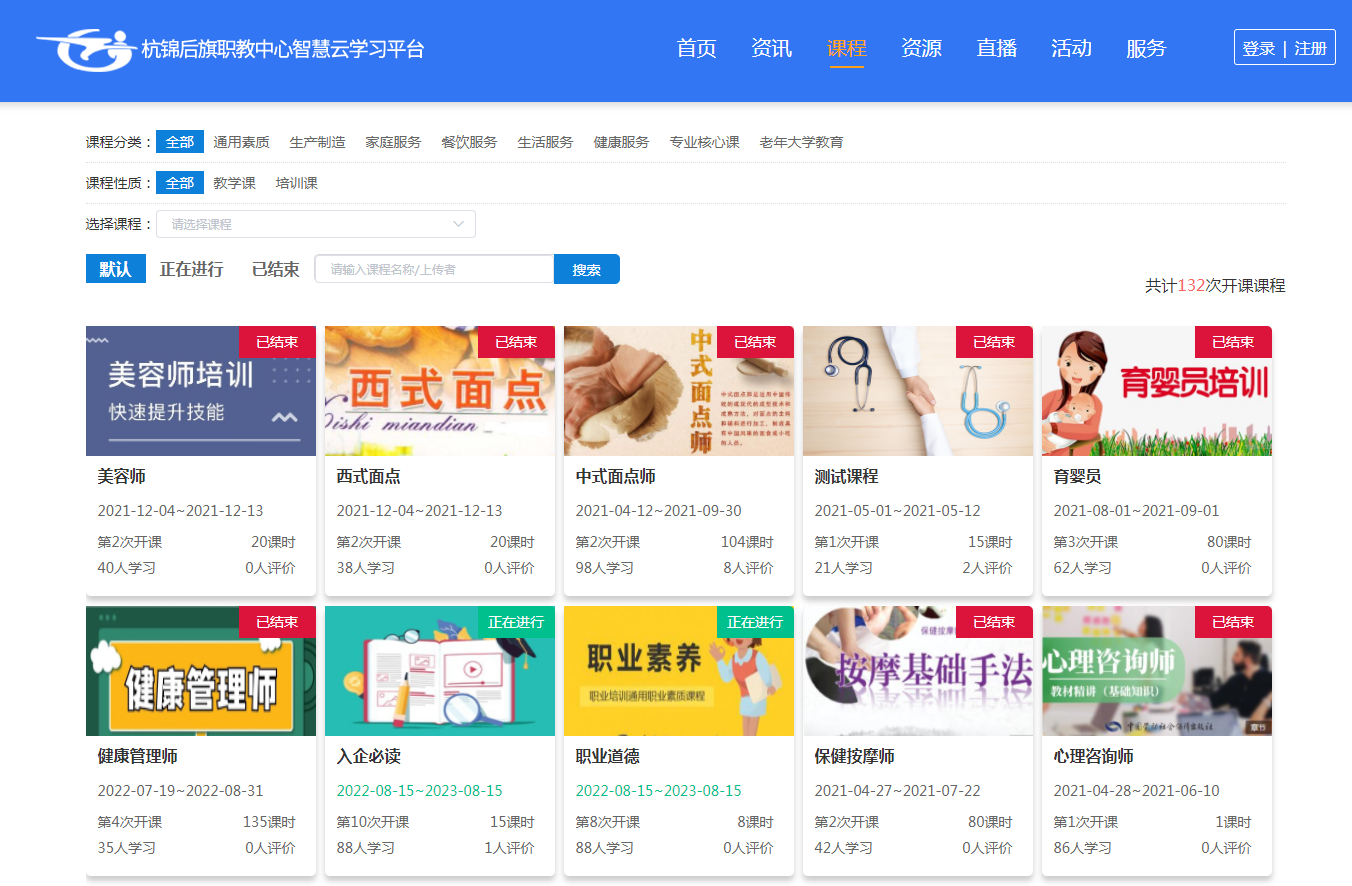This screenshot has width=1352, height=886.
Task: Switch to the 资源 navigation item
Action: click(x=921, y=48)
